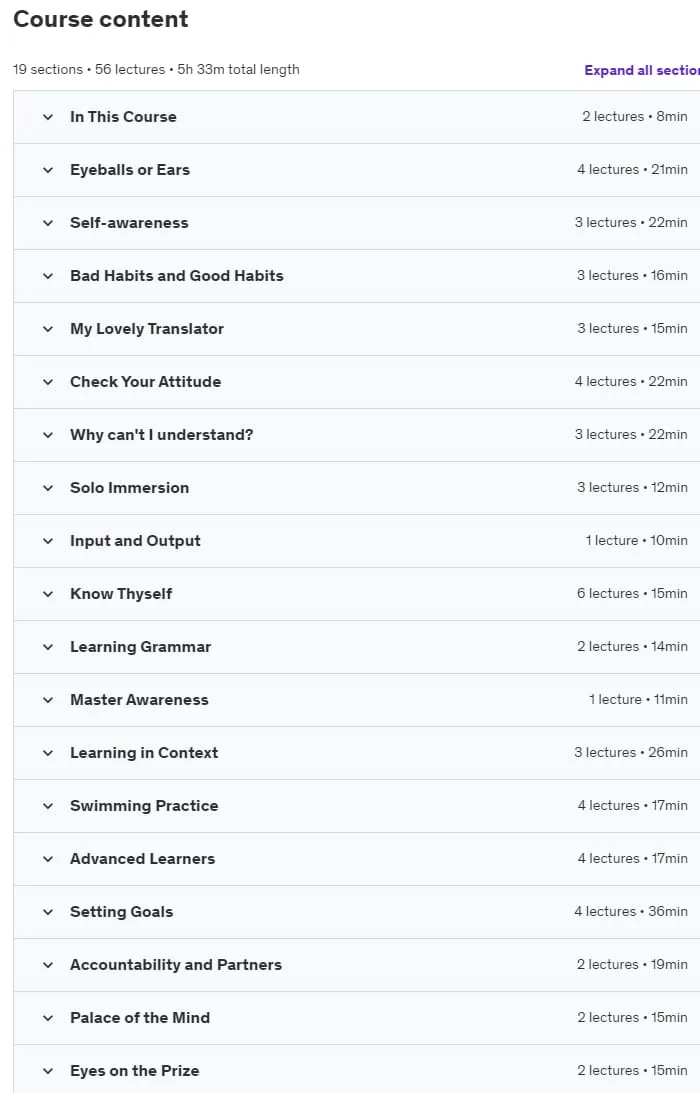
Task: Expand Check Your Attitude chevron
Action: (48, 382)
